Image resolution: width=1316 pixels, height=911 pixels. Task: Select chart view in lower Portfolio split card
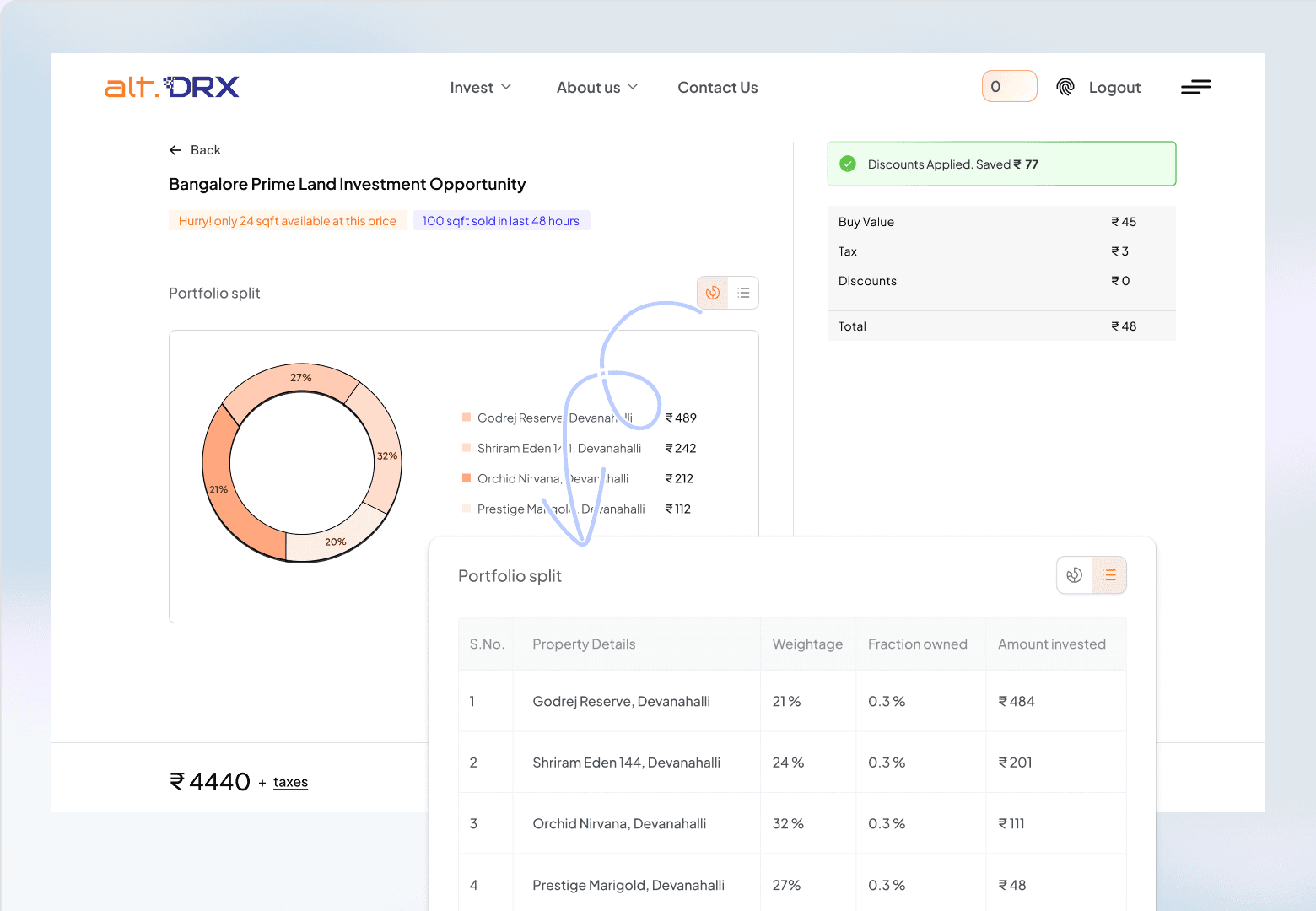pos(1074,575)
